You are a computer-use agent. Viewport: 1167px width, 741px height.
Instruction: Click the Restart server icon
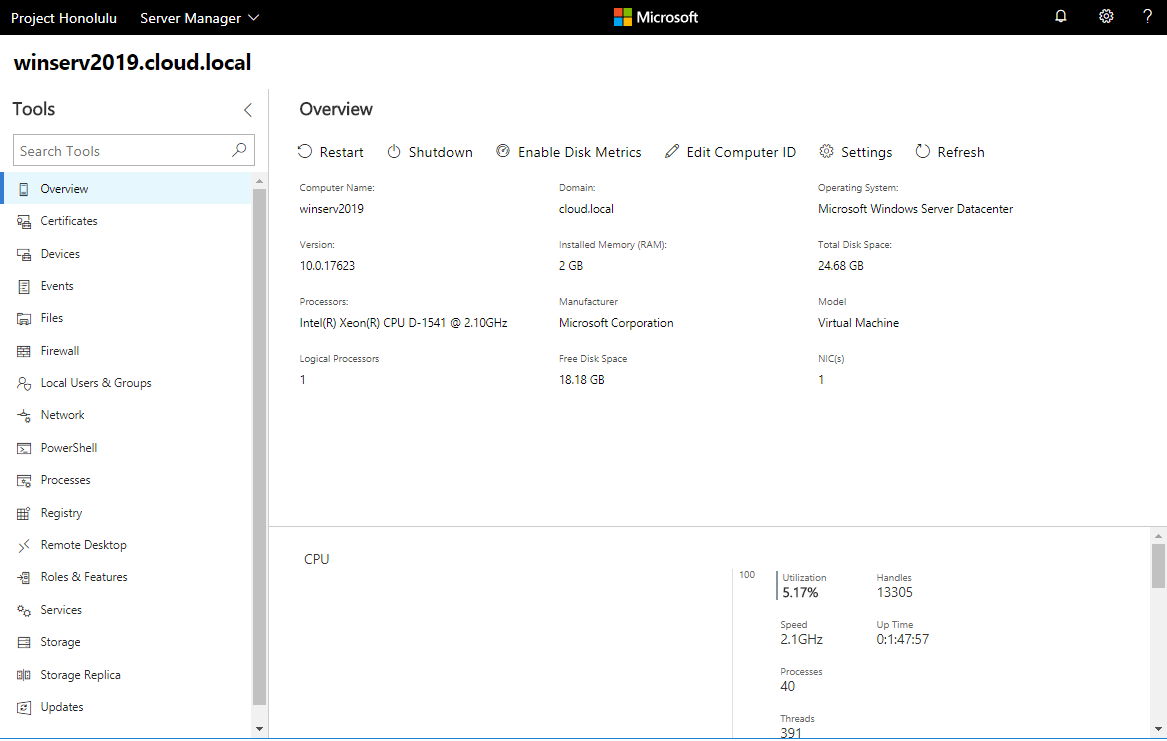pyautogui.click(x=305, y=152)
